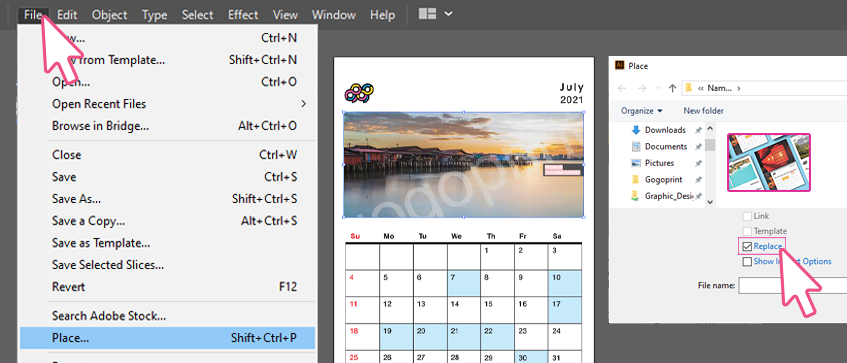Expand the workspace switcher dropdown arrow
Screen dimensions: 847x363
tap(448, 14)
